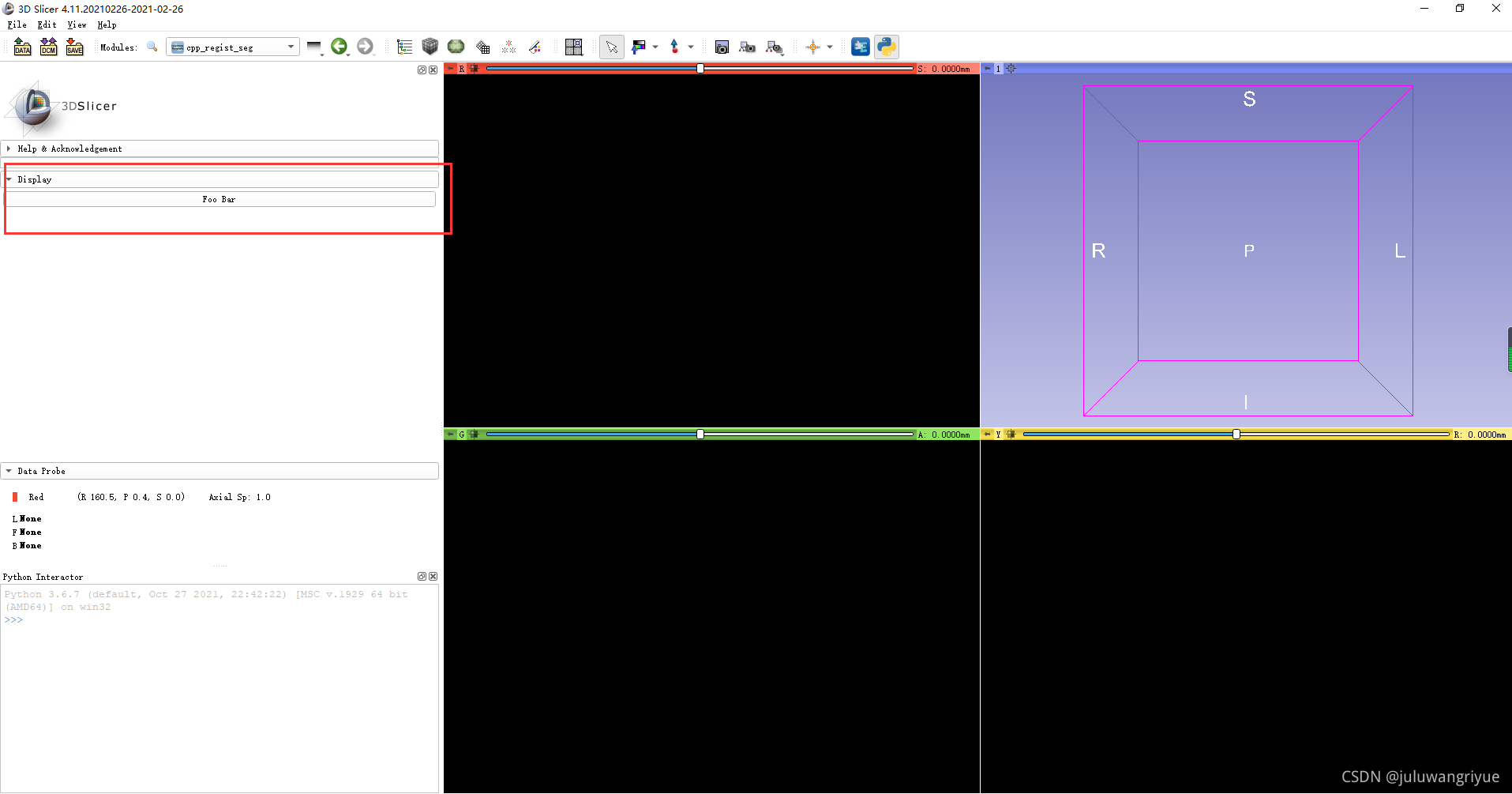The width and height of the screenshot is (1512, 794).
Task: Click the SAVE scene icon
Action: pyautogui.click(x=74, y=47)
